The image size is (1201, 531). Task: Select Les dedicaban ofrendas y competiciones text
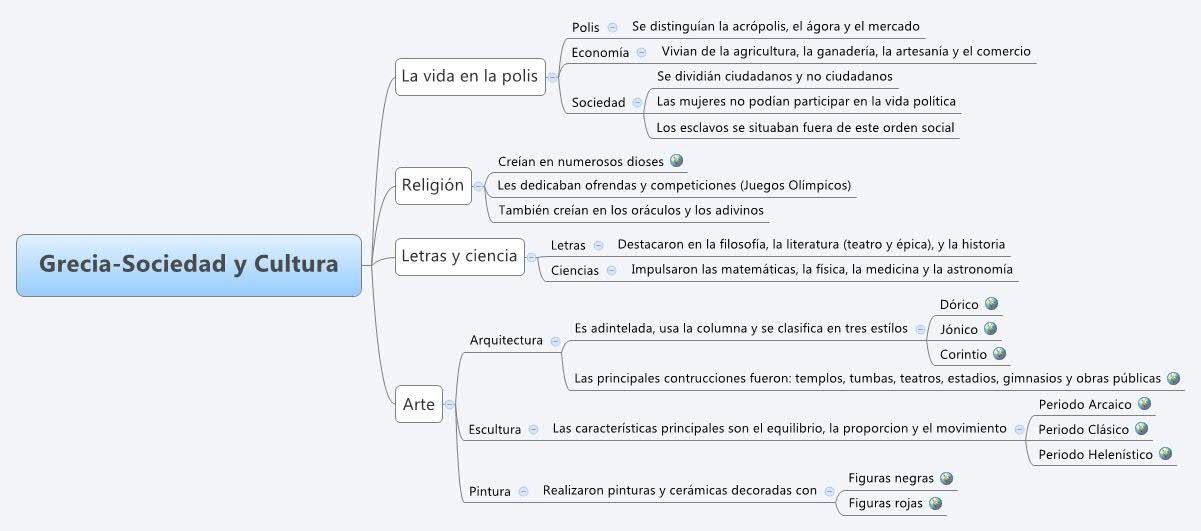point(674,185)
